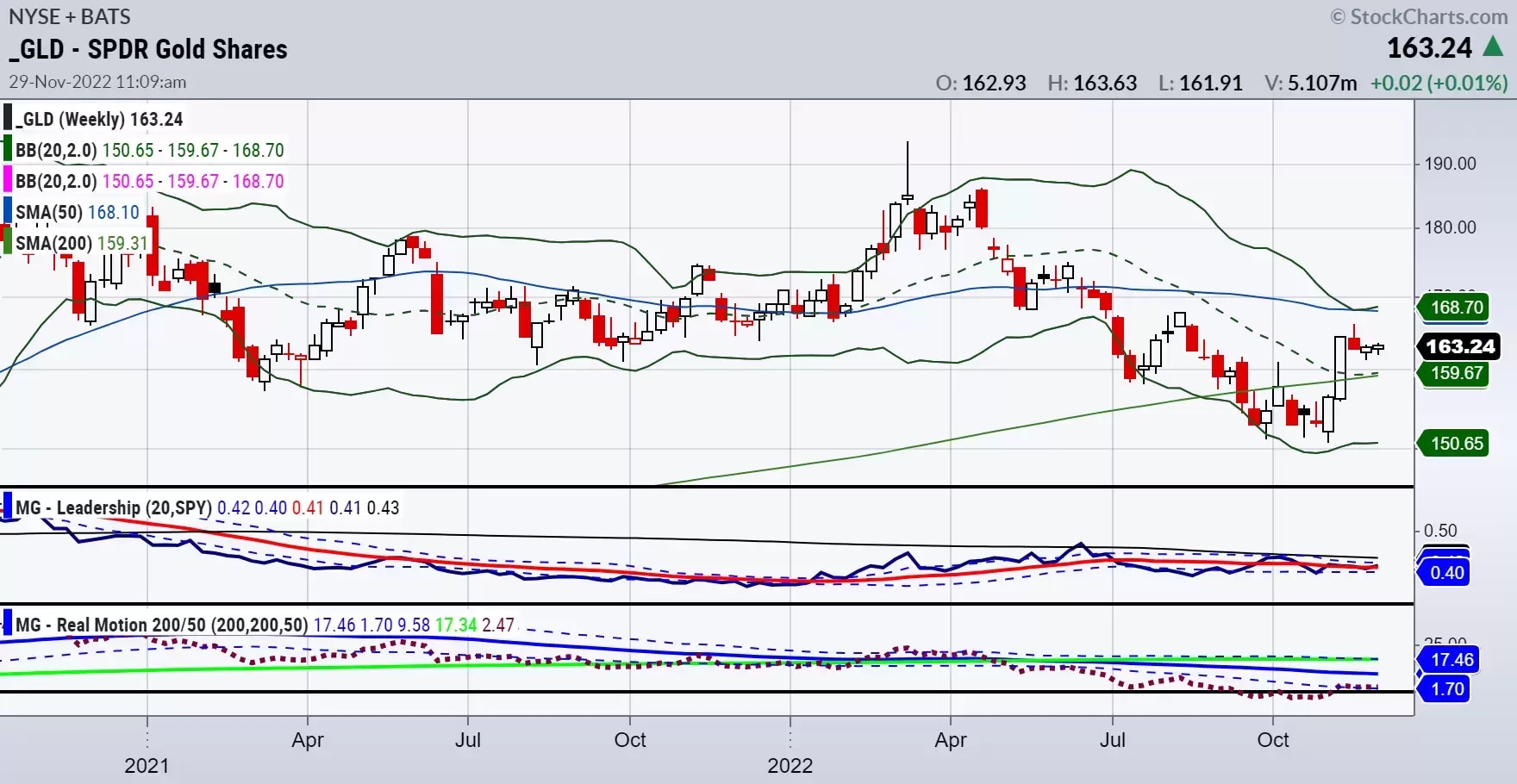Click the 163.24 last price in header
The image size is (1517, 784).
(1430, 48)
